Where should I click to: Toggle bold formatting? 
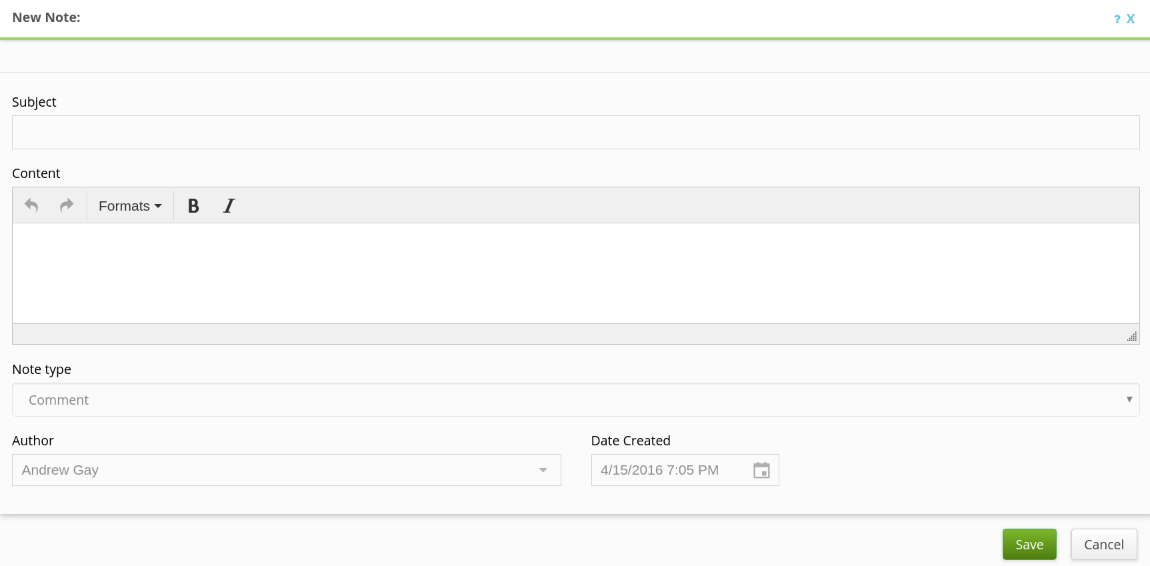193,205
